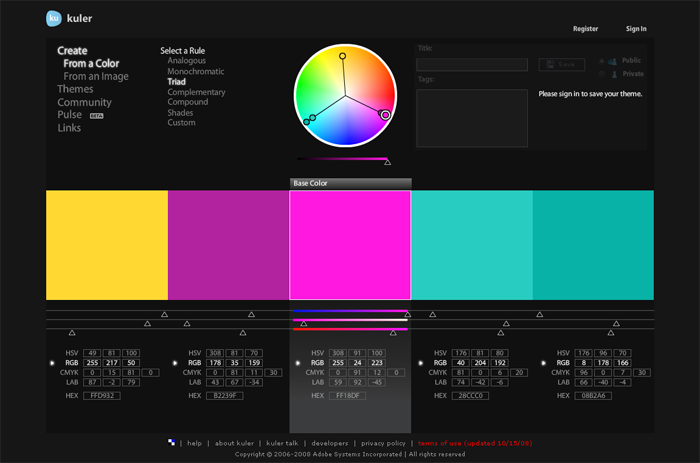Open the privacy policy link
Screen dimensions: 700x463
pyautogui.click(x=383, y=443)
